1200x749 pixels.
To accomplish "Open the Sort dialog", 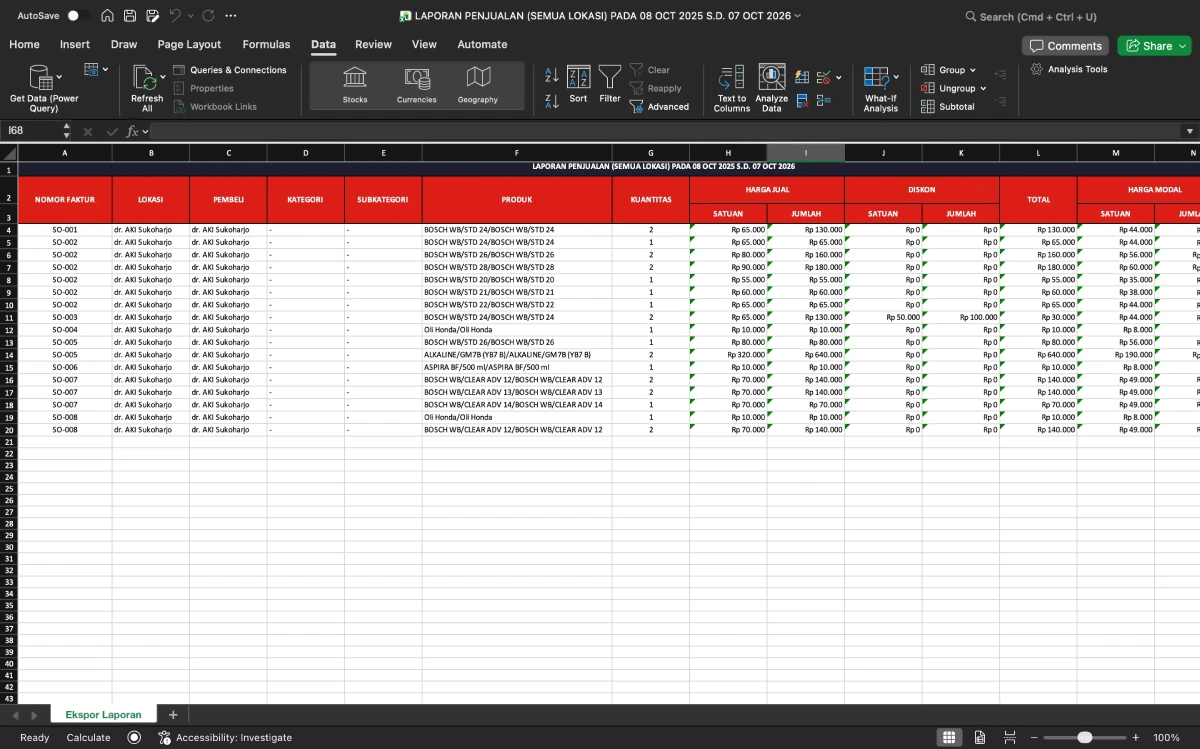I will [578, 85].
